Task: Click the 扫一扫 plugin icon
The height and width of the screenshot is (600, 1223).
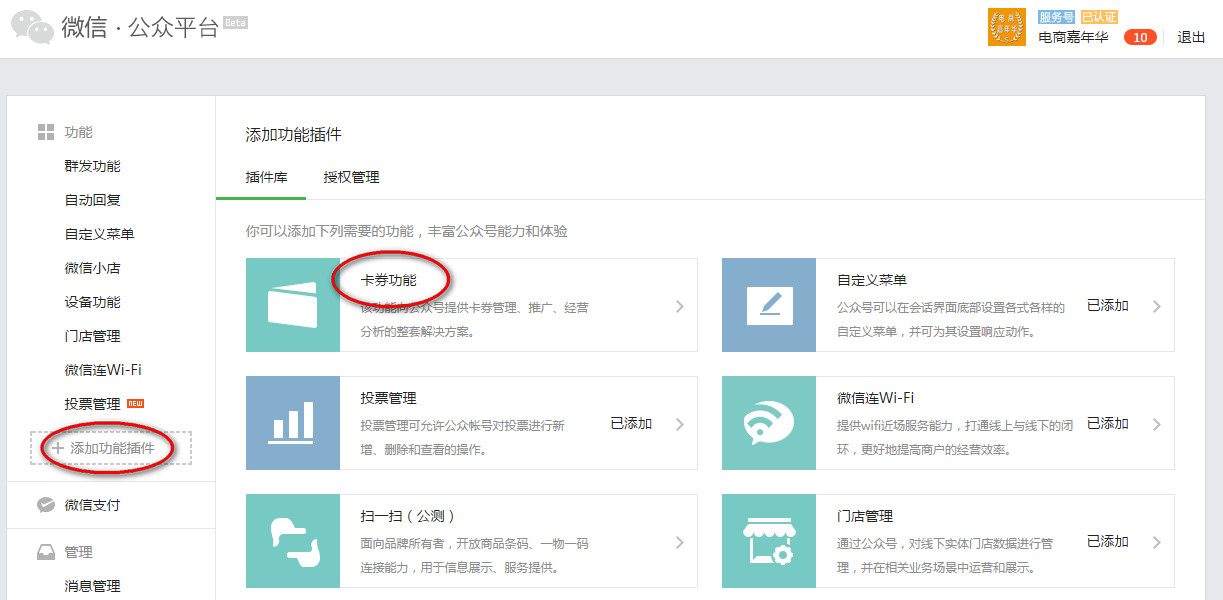Action: [x=293, y=541]
